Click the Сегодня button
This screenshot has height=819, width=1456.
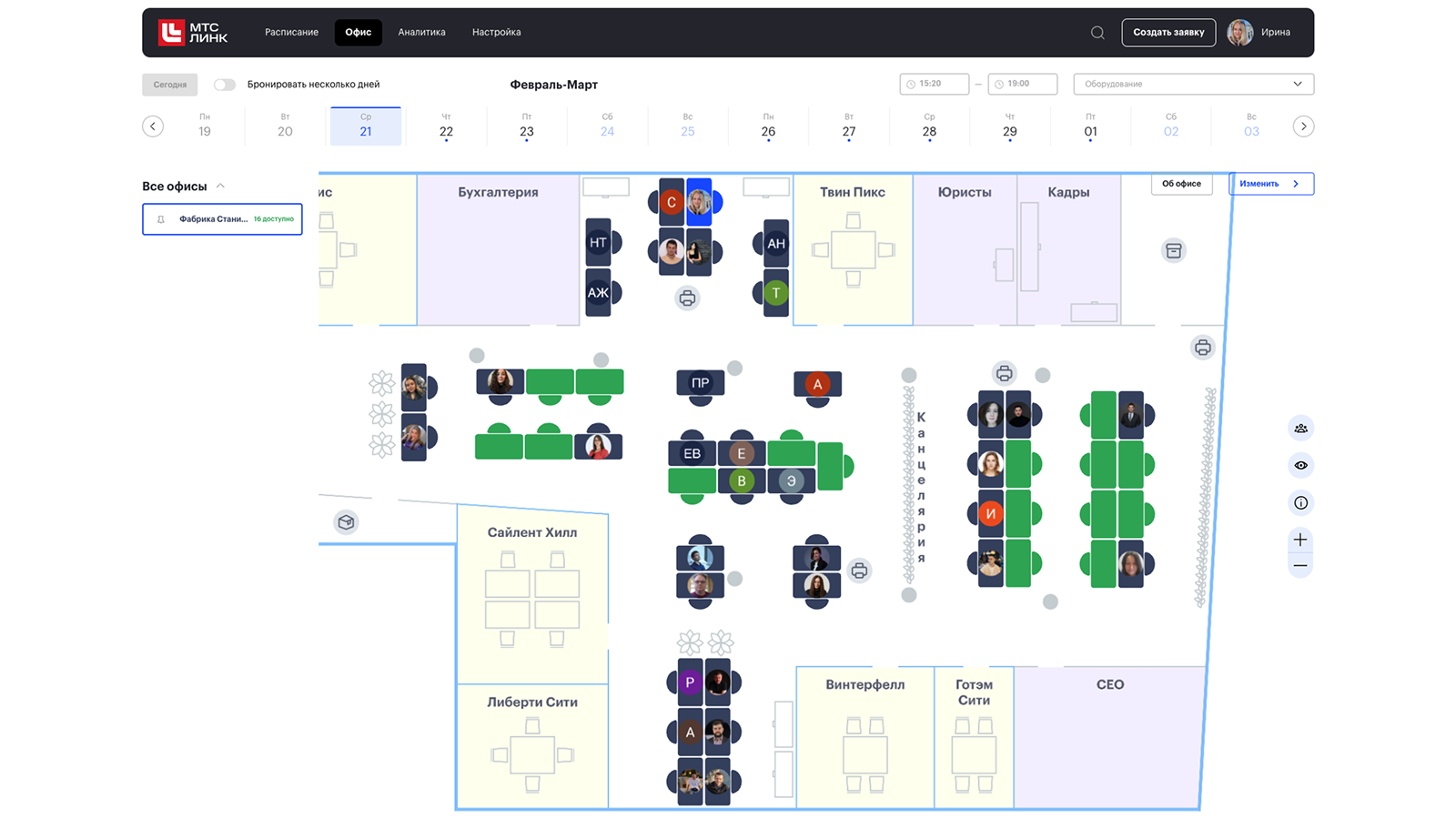pyautogui.click(x=169, y=85)
